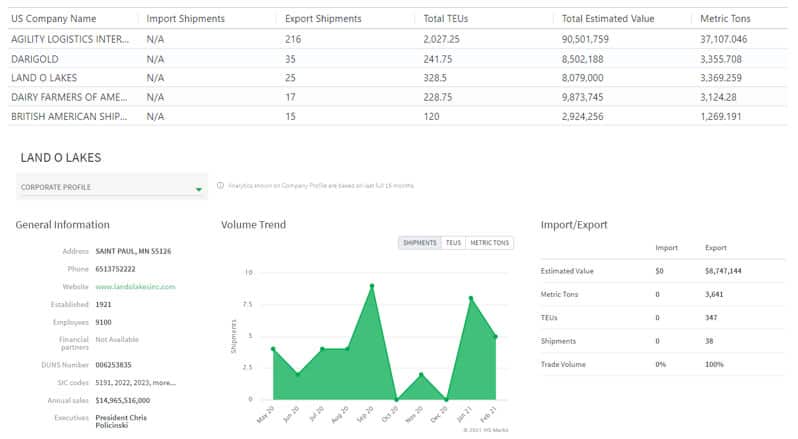Expand SIC codes via the more link
798x439 pixels.
166,382
